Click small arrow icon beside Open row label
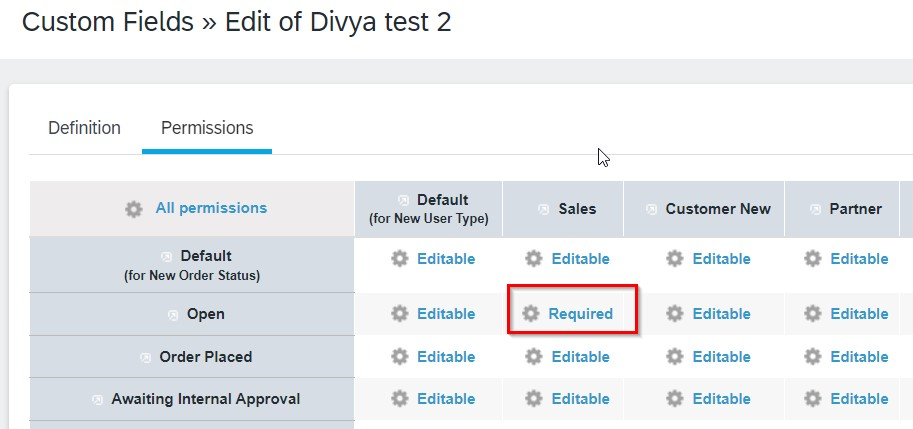Image resolution: width=913 pixels, height=429 pixels. (173, 315)
